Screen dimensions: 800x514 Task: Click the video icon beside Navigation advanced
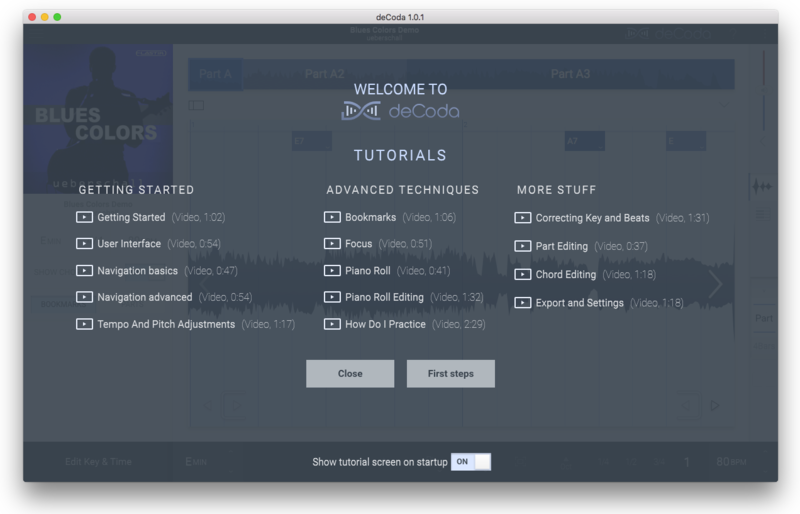point(84,297)
